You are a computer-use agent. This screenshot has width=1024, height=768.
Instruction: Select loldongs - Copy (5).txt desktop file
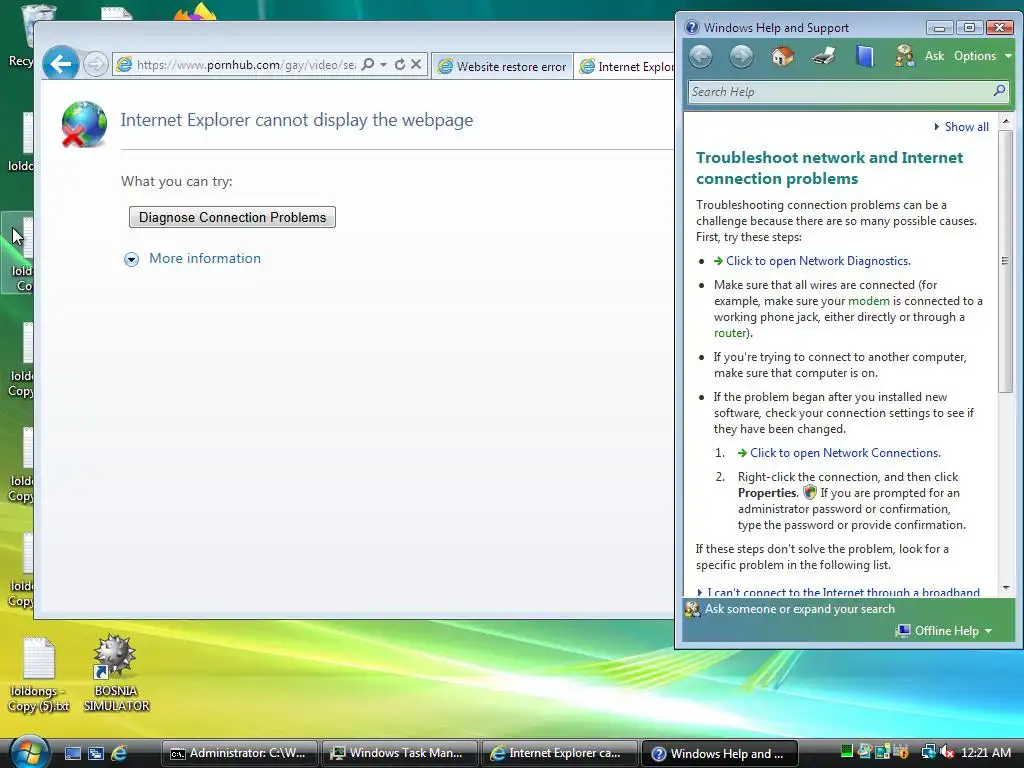pos(39,674)
